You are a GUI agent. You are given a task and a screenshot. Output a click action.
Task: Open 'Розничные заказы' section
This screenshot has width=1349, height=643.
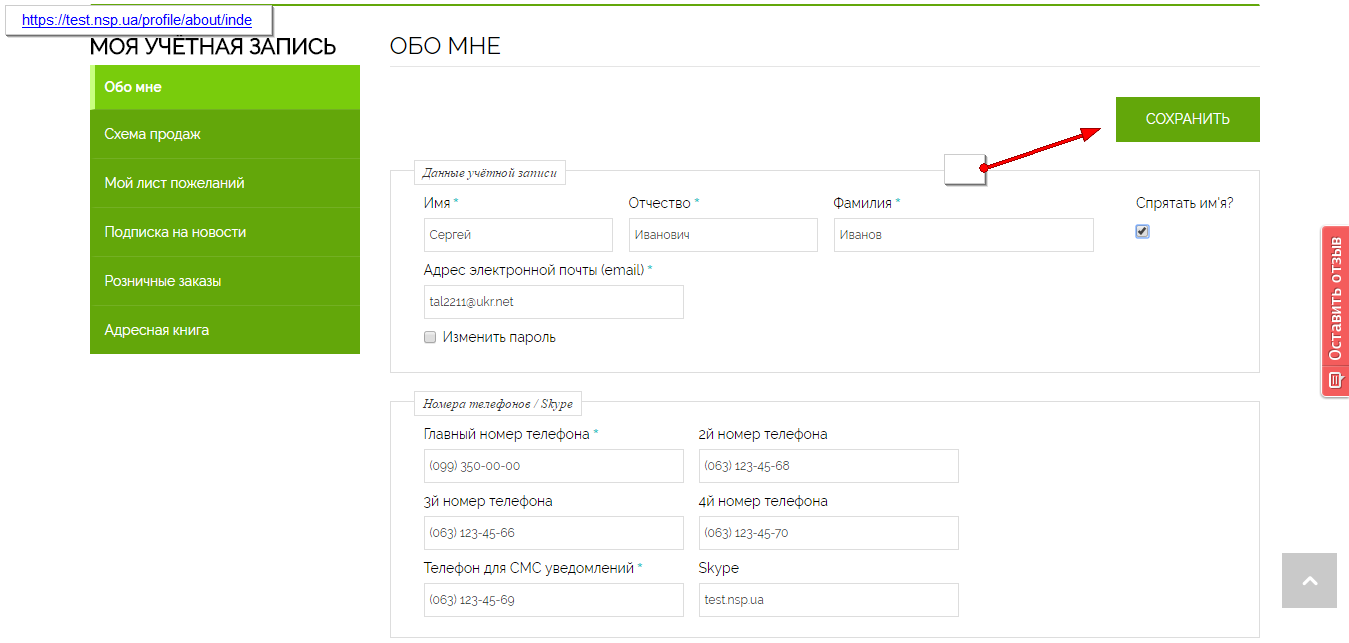(225, 281)
